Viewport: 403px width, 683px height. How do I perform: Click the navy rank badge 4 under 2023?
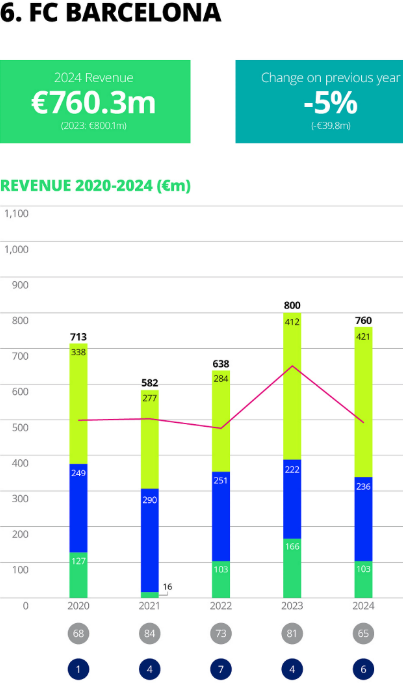pos(292,669)
